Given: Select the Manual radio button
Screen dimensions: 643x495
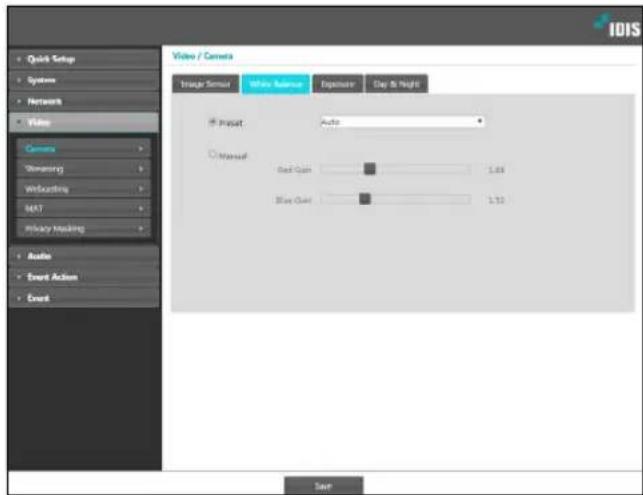Looking at the screenshot, I should pyautogui.click(x=212, y=154).
